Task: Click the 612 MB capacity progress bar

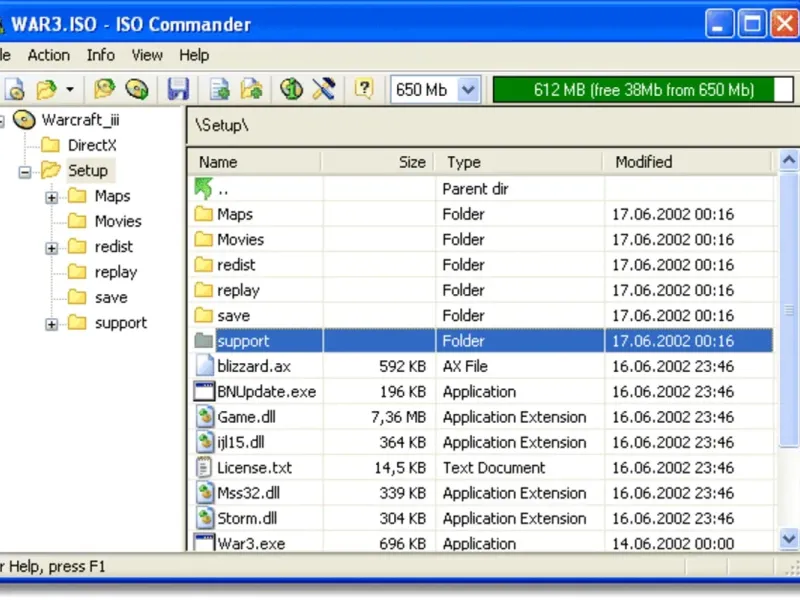Action: coord(643,90)
